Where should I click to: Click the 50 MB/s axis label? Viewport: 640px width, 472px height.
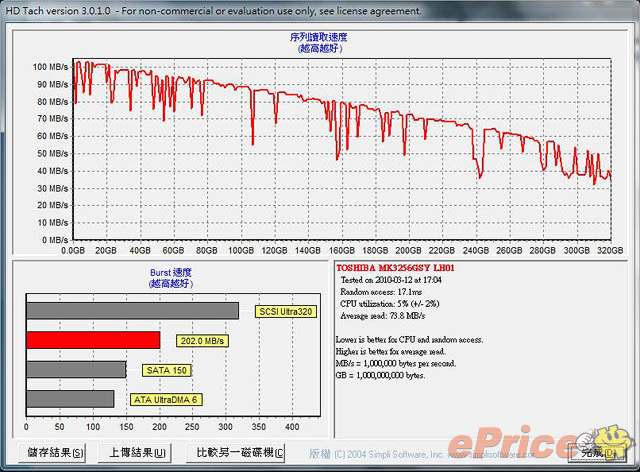pyautogui.click(x=53, y=154)
